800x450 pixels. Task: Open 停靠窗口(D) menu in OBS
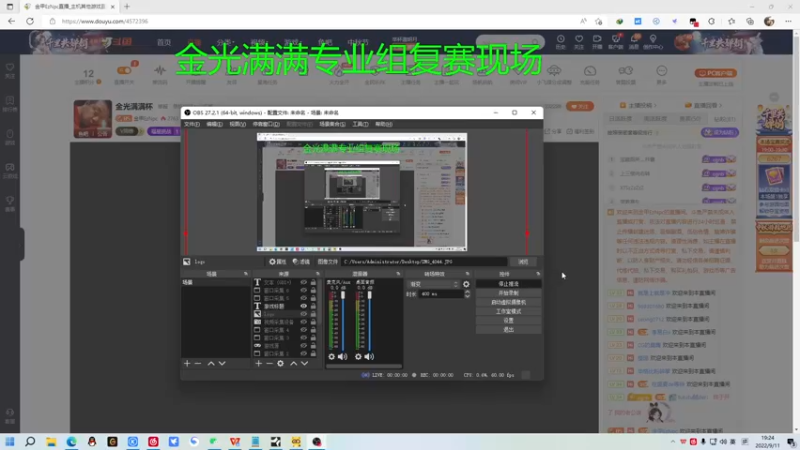[266, 124]
